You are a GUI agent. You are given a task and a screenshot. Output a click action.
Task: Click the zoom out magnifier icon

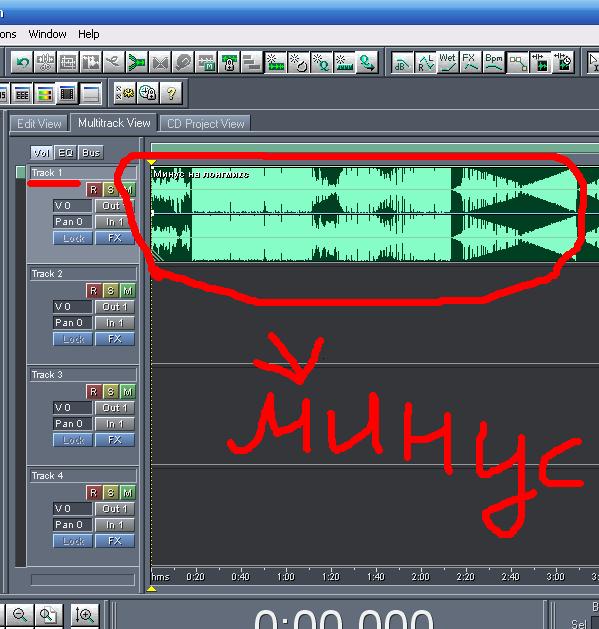(x=20, y=615)
